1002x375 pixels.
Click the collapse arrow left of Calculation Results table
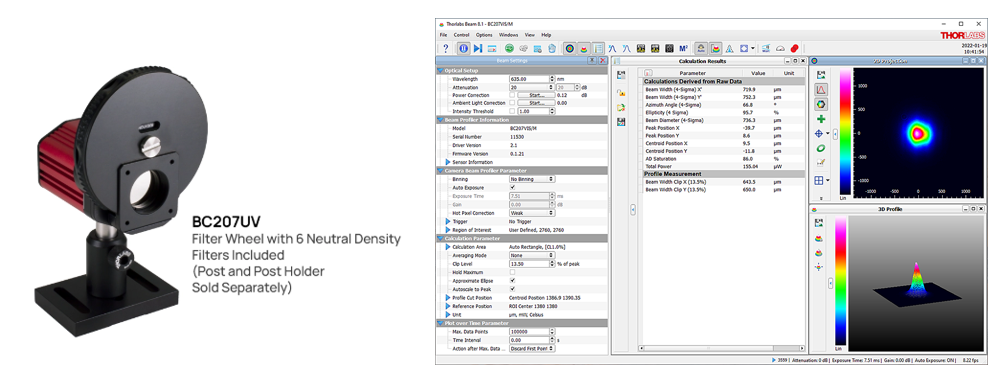[632, 209]
